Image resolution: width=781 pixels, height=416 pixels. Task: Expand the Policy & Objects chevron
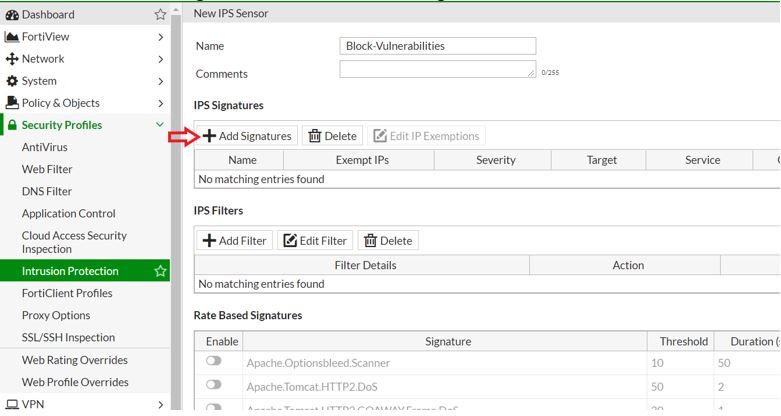(160, 103)
